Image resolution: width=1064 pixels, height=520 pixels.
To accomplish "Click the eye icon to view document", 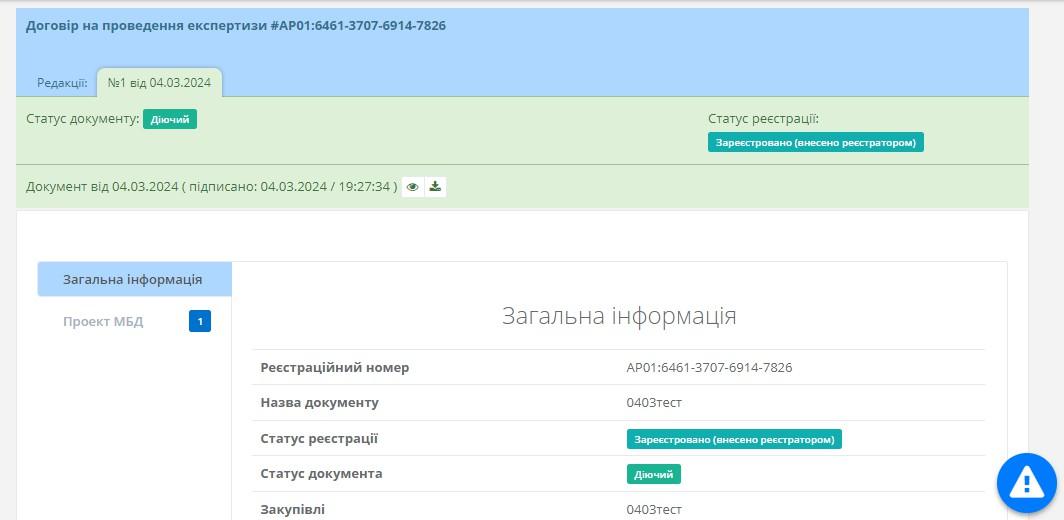I will (x=413, y=187).
